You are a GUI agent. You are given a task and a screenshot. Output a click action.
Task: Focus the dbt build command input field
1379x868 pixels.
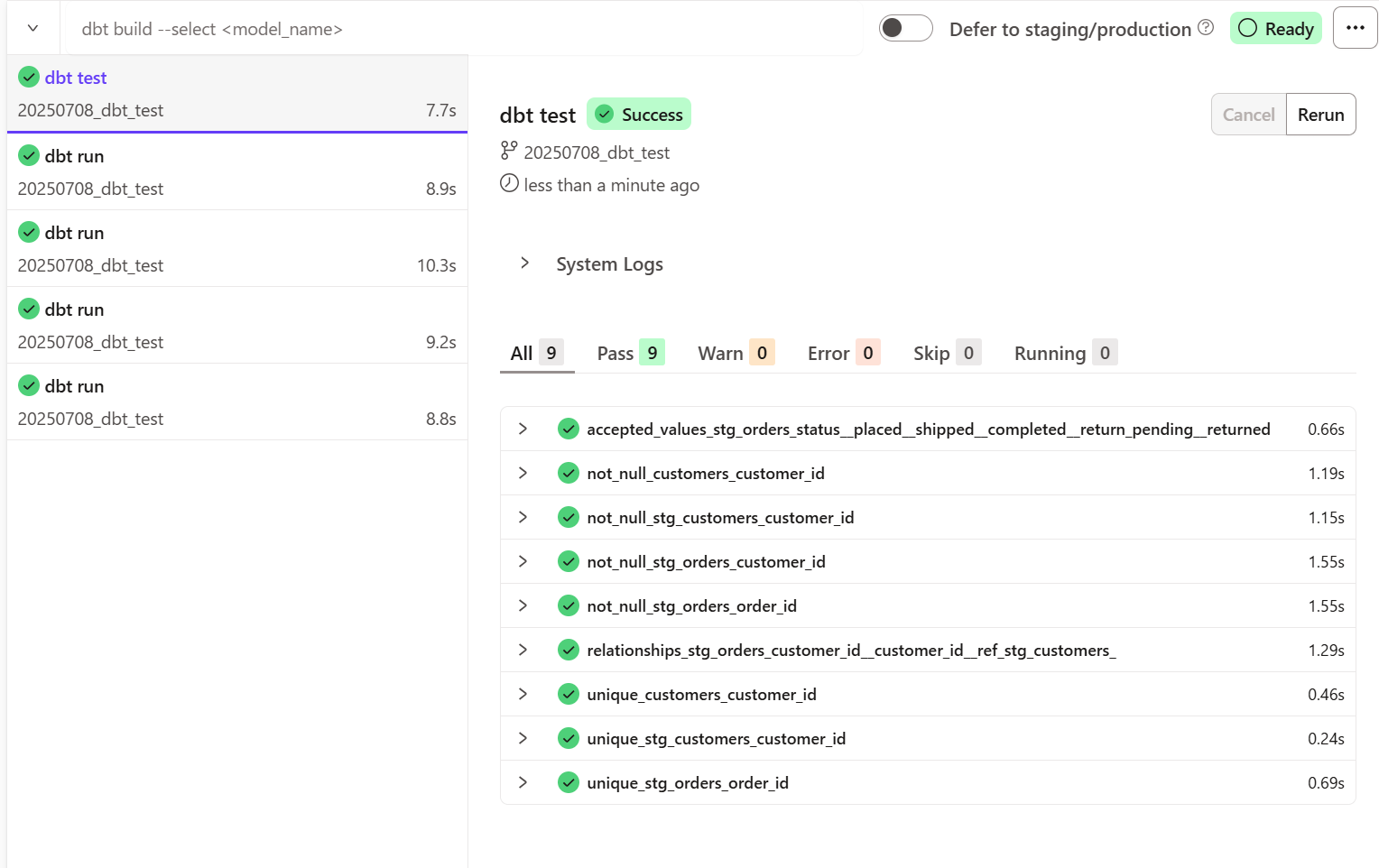[x=460, y=29]
